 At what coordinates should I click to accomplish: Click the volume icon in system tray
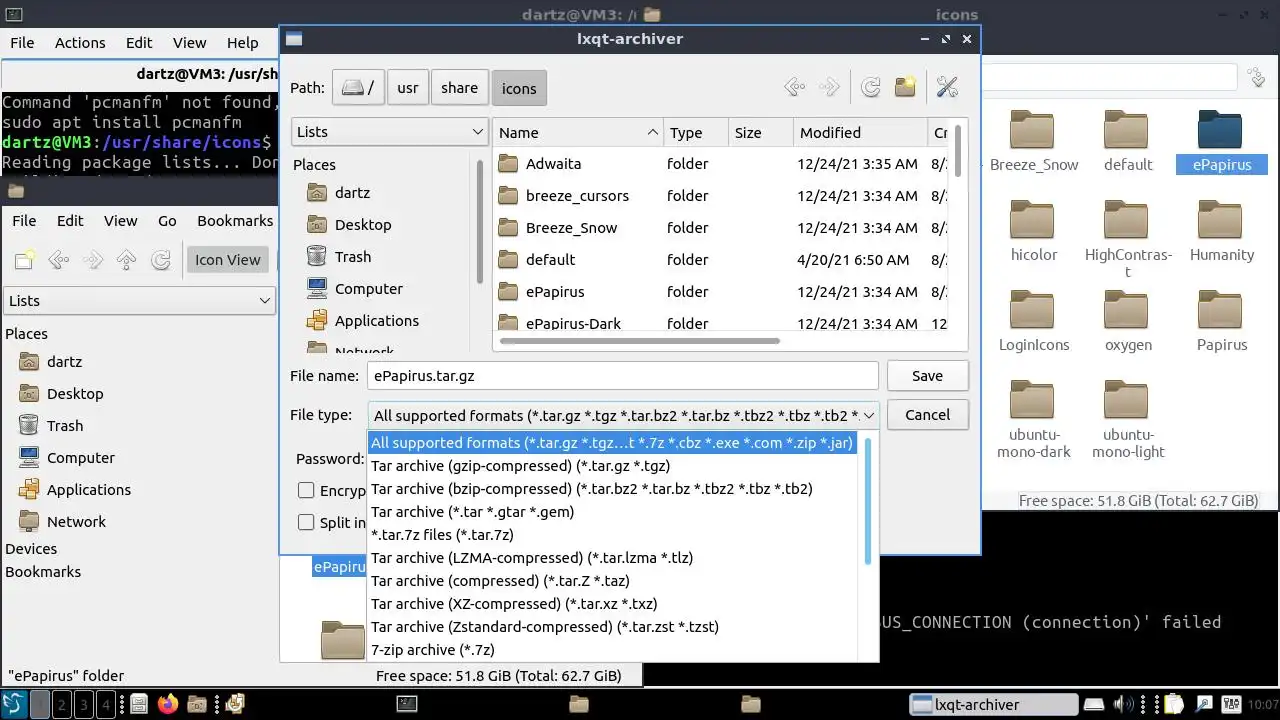pyautogui.click(x=1125, y=704)
